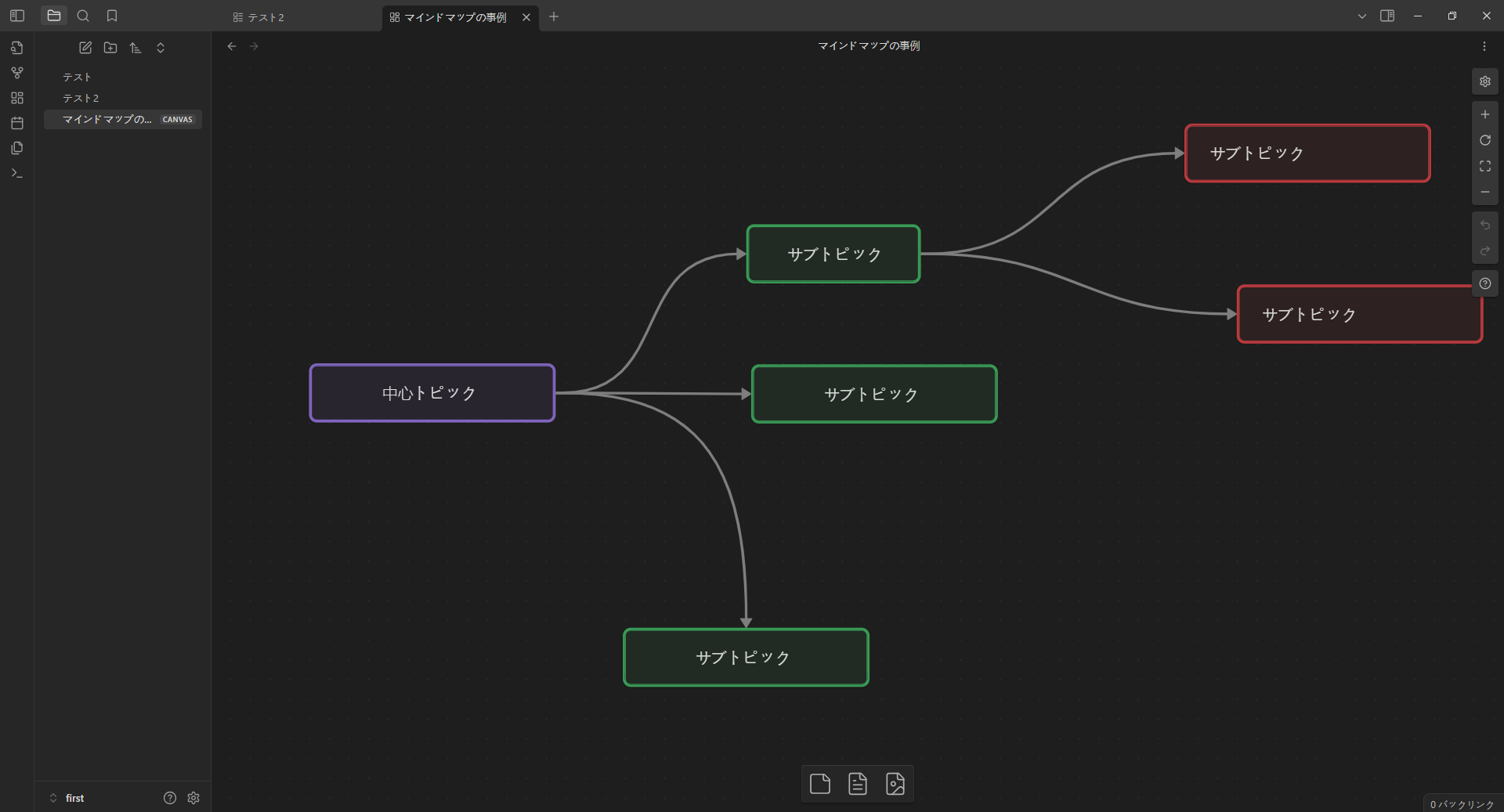
Task: Expand or collapse all folders
Action: coord(161,48)
